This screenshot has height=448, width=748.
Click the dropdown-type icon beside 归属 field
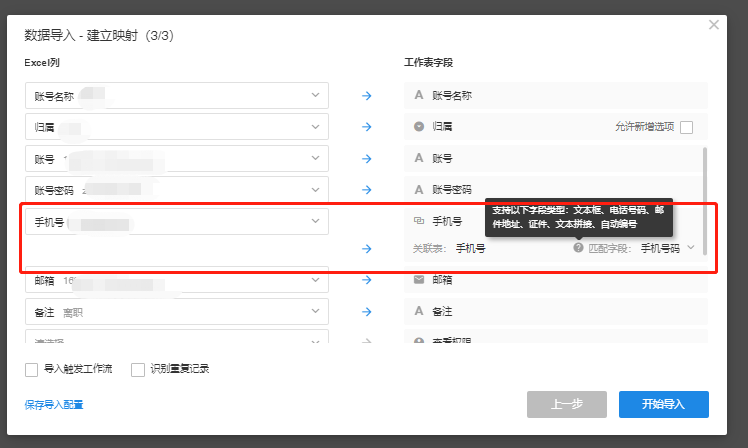(x=419, y=127)
